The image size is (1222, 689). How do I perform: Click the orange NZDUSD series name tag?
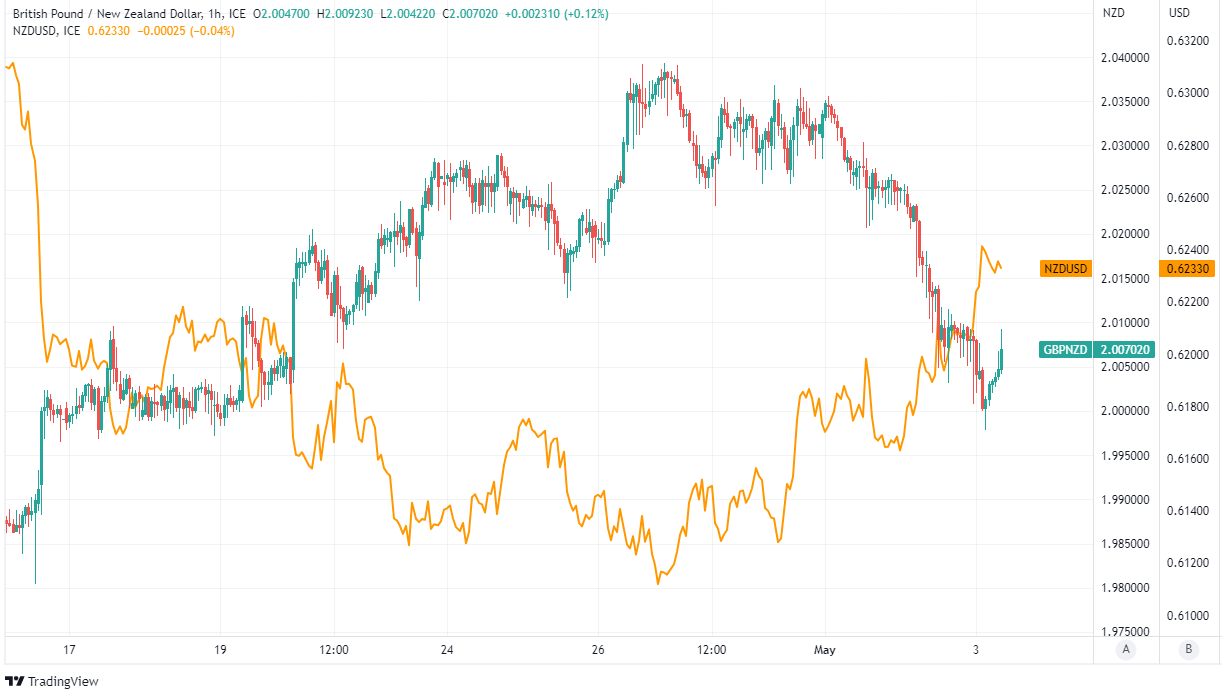1065,269
